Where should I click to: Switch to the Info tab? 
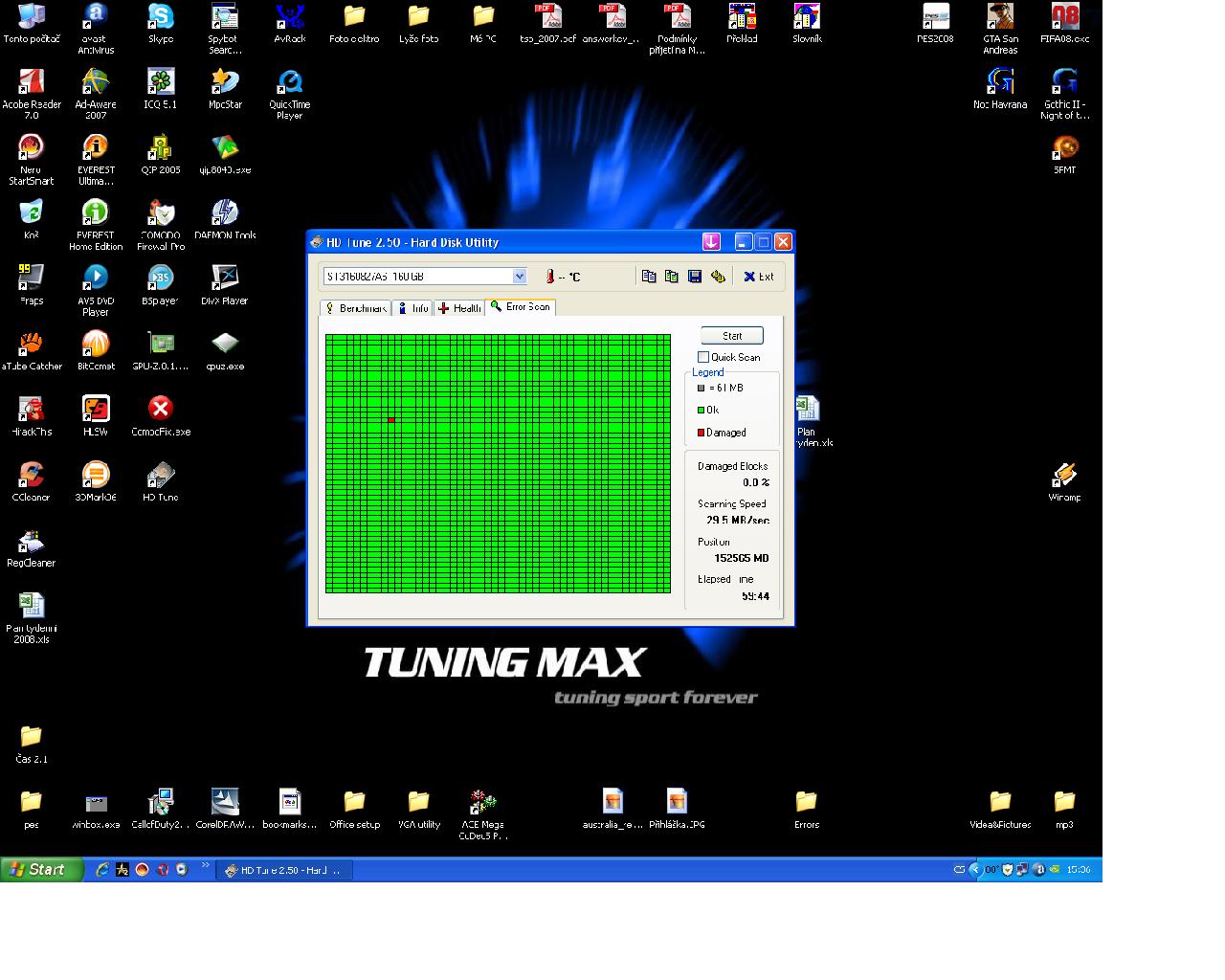coord(412,308)
